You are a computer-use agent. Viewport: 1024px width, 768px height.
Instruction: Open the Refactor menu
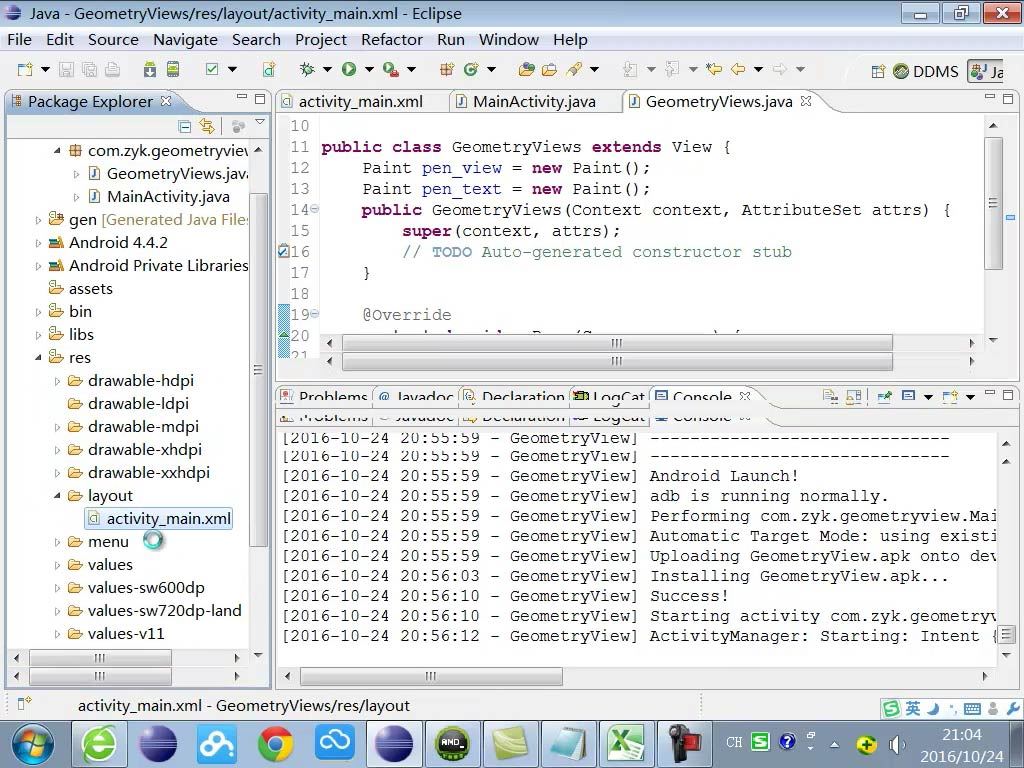(391, 40)
